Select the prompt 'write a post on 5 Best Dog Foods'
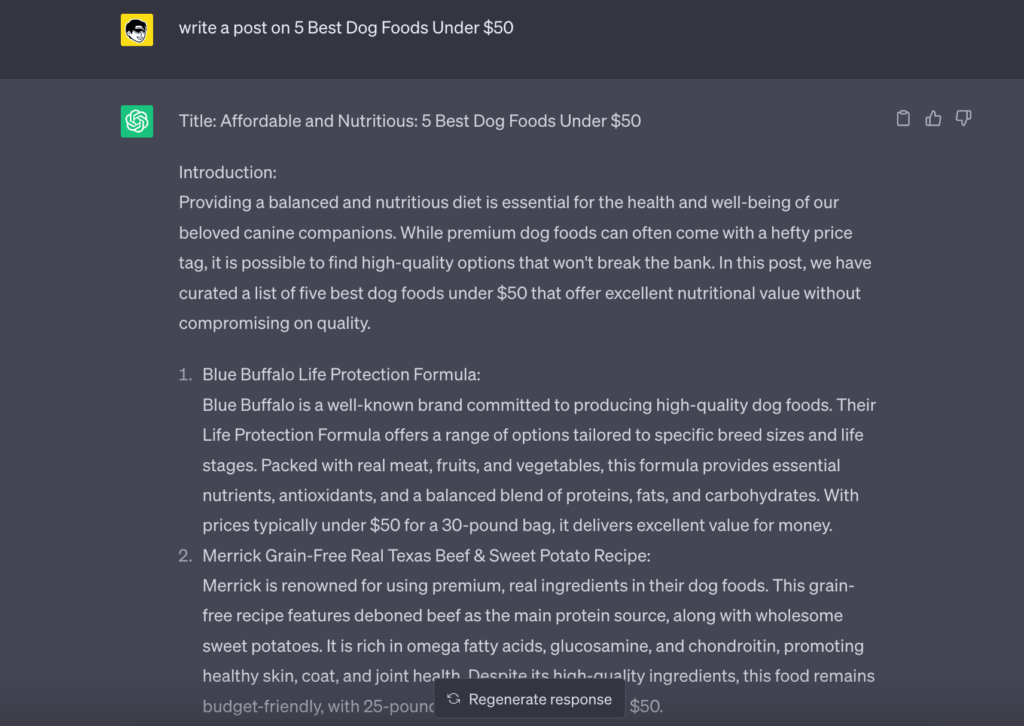 (346, 27)
